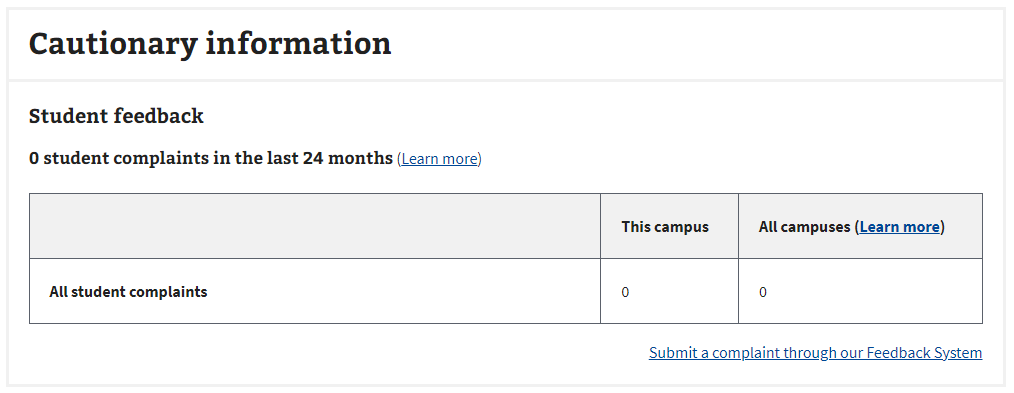The image size is (1014, 393).
Task: Select the Student feedback subheading
Action: click(116, 116)
